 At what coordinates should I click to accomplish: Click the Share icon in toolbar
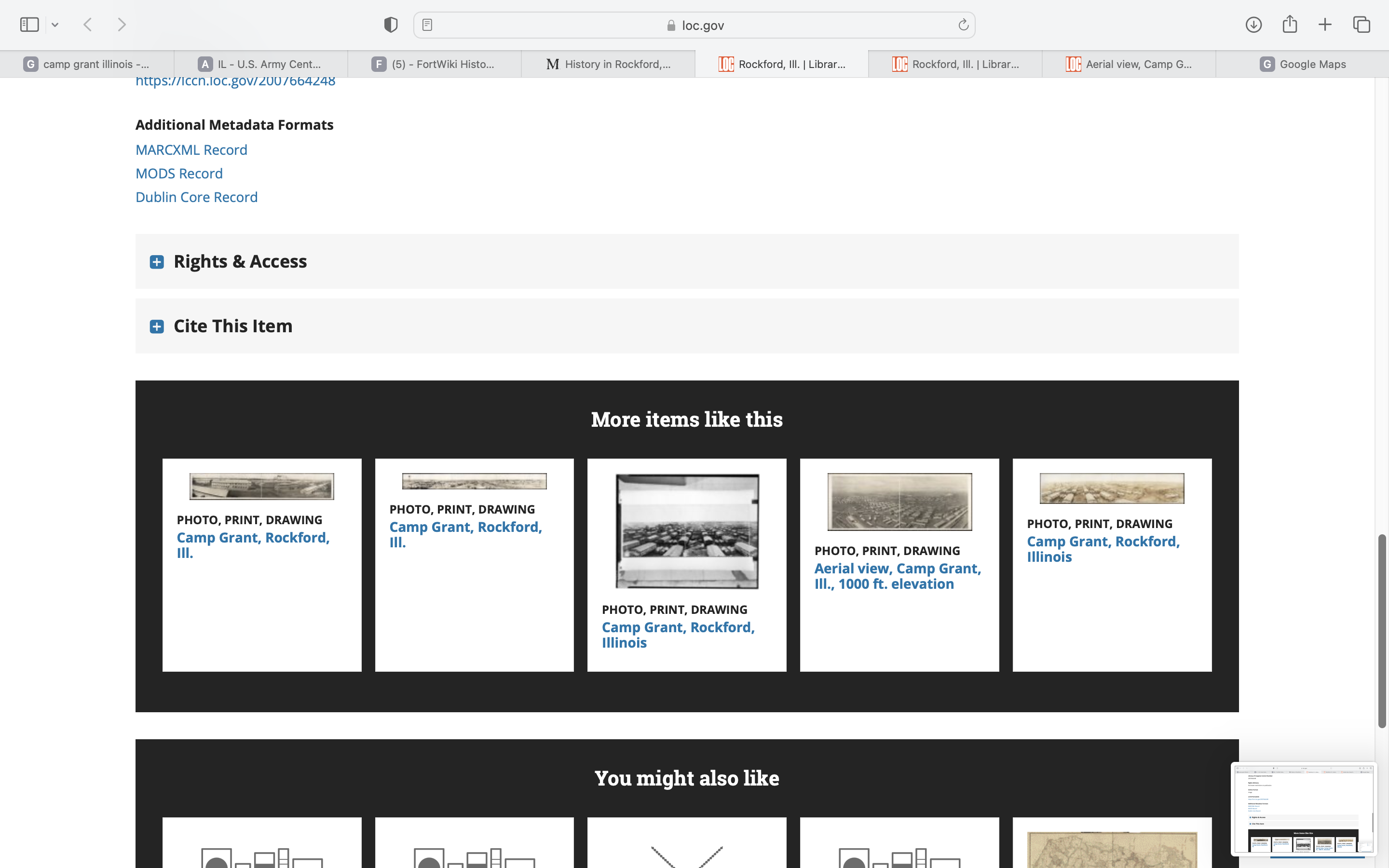click(1290, 25)
